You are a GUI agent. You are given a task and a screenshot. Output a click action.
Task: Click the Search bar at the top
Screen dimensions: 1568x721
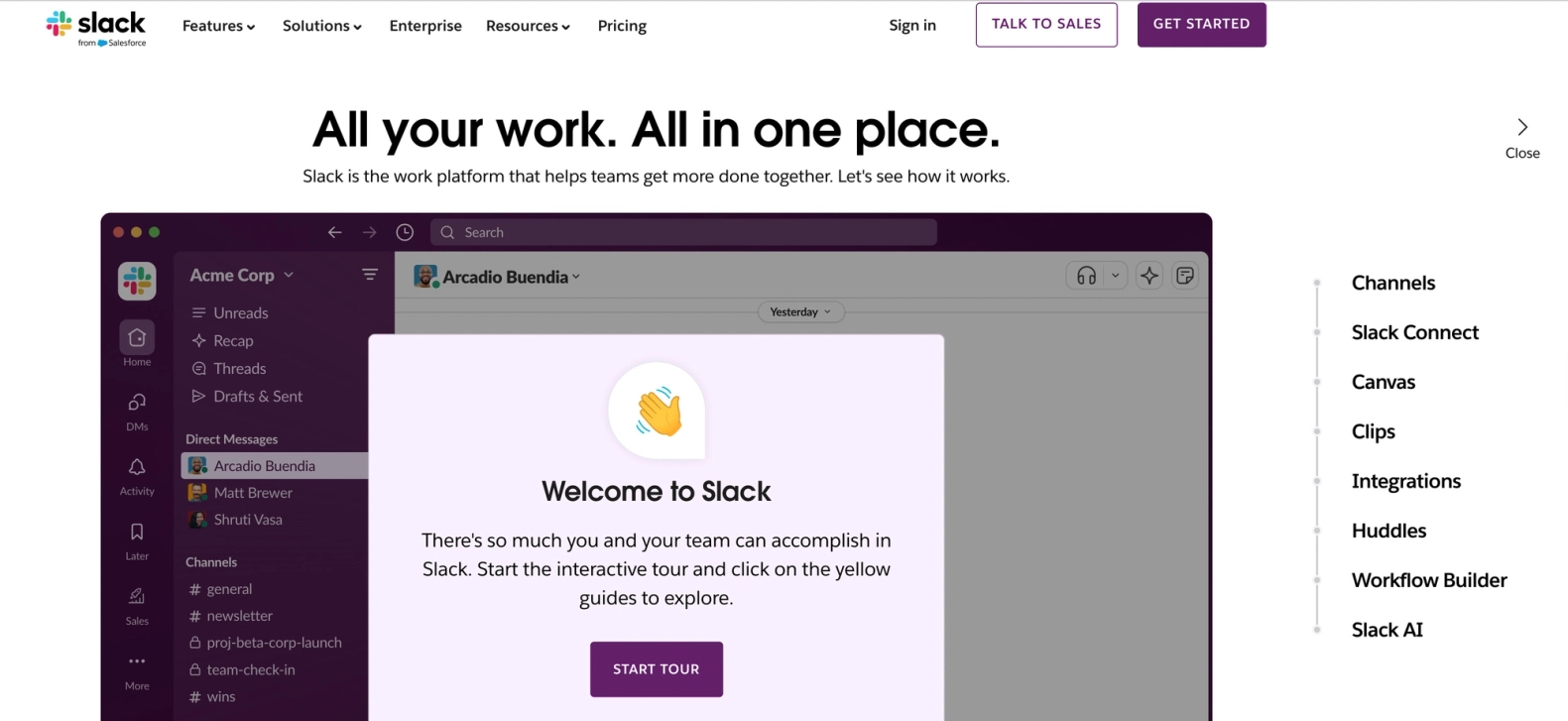[x=682, y=231]
